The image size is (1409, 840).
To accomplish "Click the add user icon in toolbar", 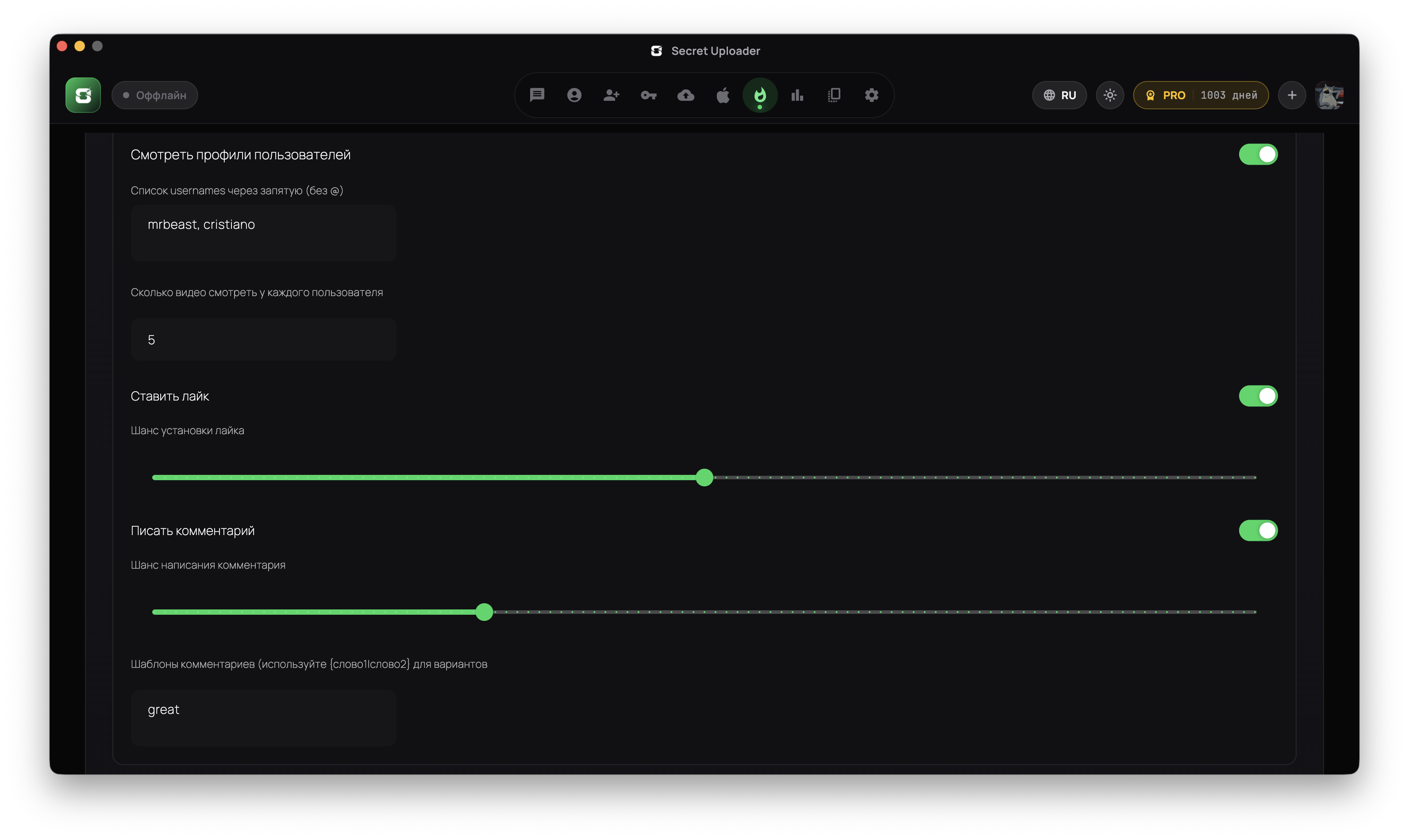I will (x=611, y=95).
